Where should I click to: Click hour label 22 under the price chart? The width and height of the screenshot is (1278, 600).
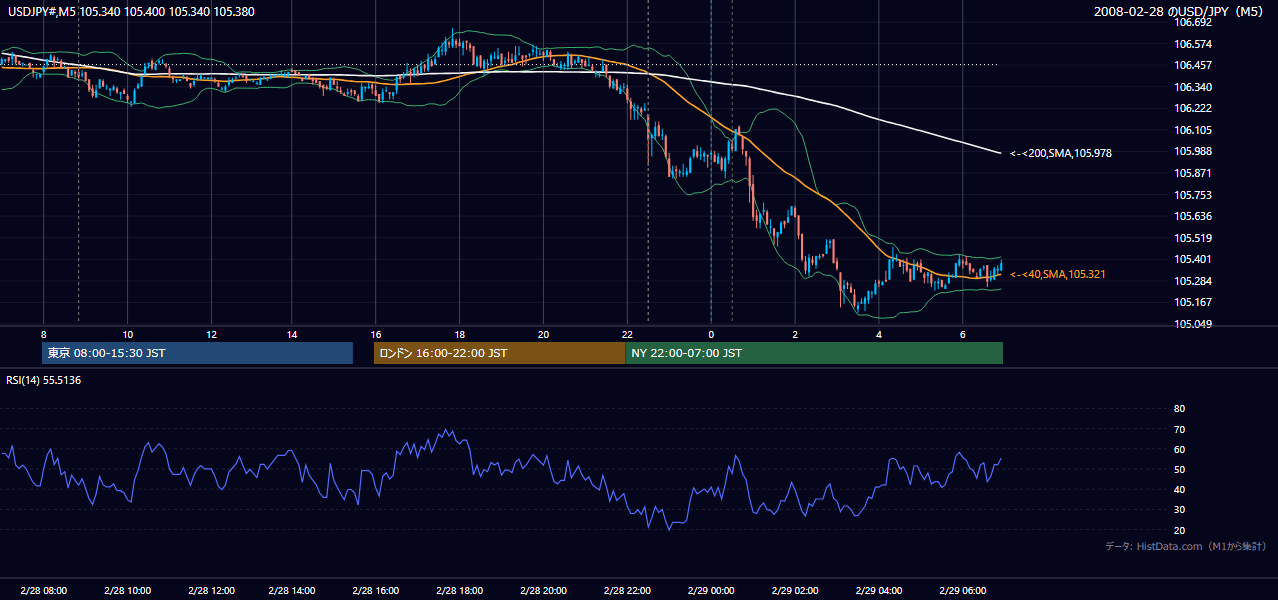(627, 334)
